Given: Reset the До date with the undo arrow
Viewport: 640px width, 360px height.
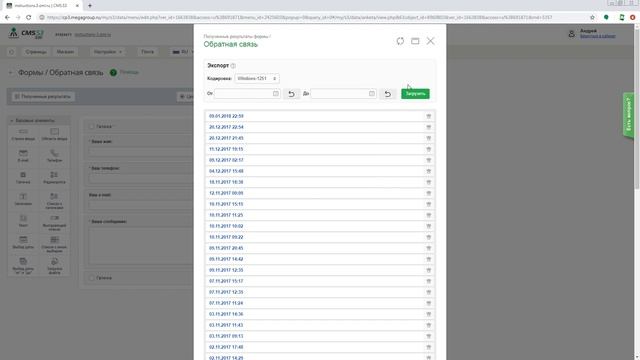Looking at the screenshot, I should point(387,94).
